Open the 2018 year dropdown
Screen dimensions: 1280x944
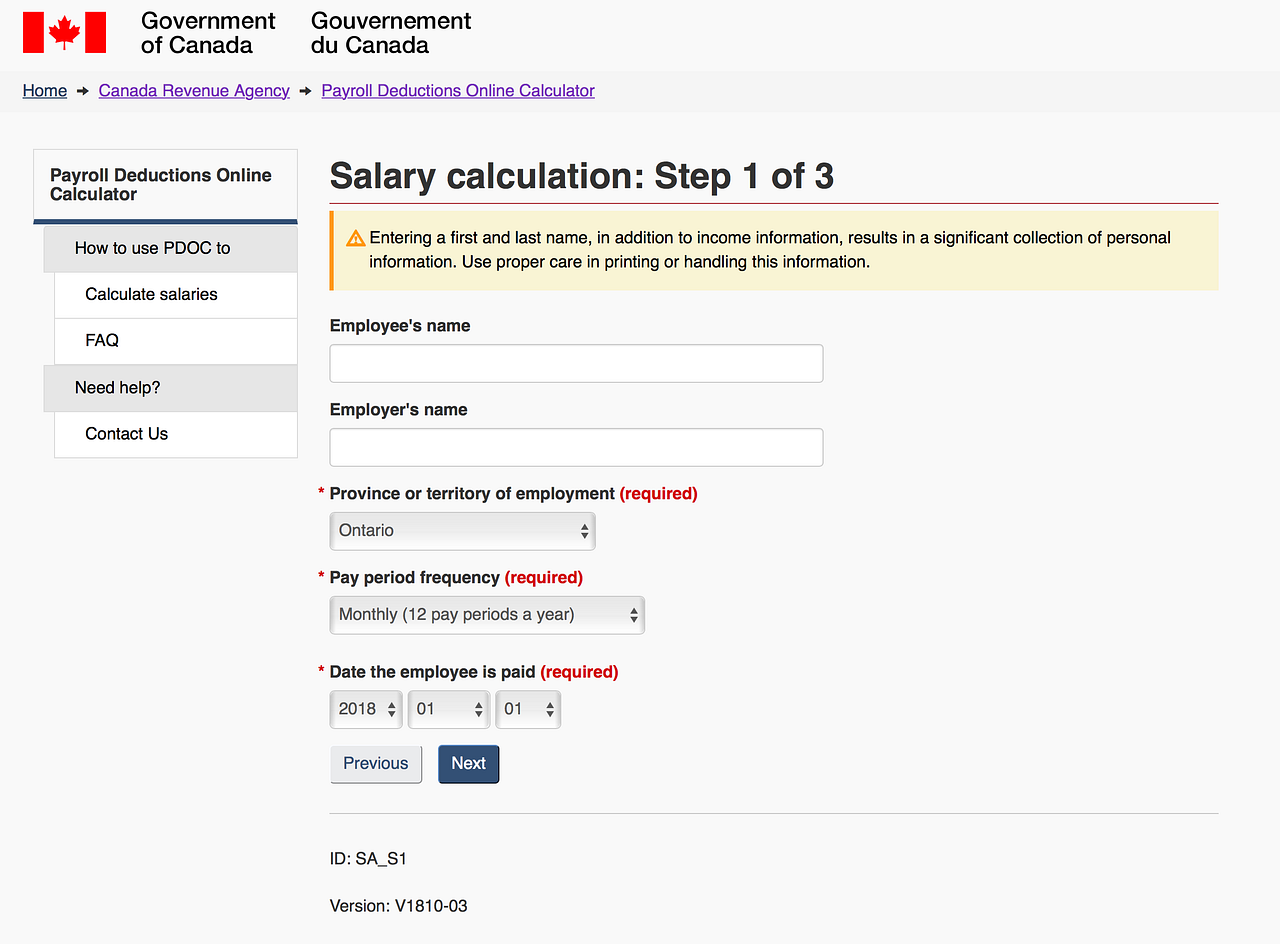point(365,709)
